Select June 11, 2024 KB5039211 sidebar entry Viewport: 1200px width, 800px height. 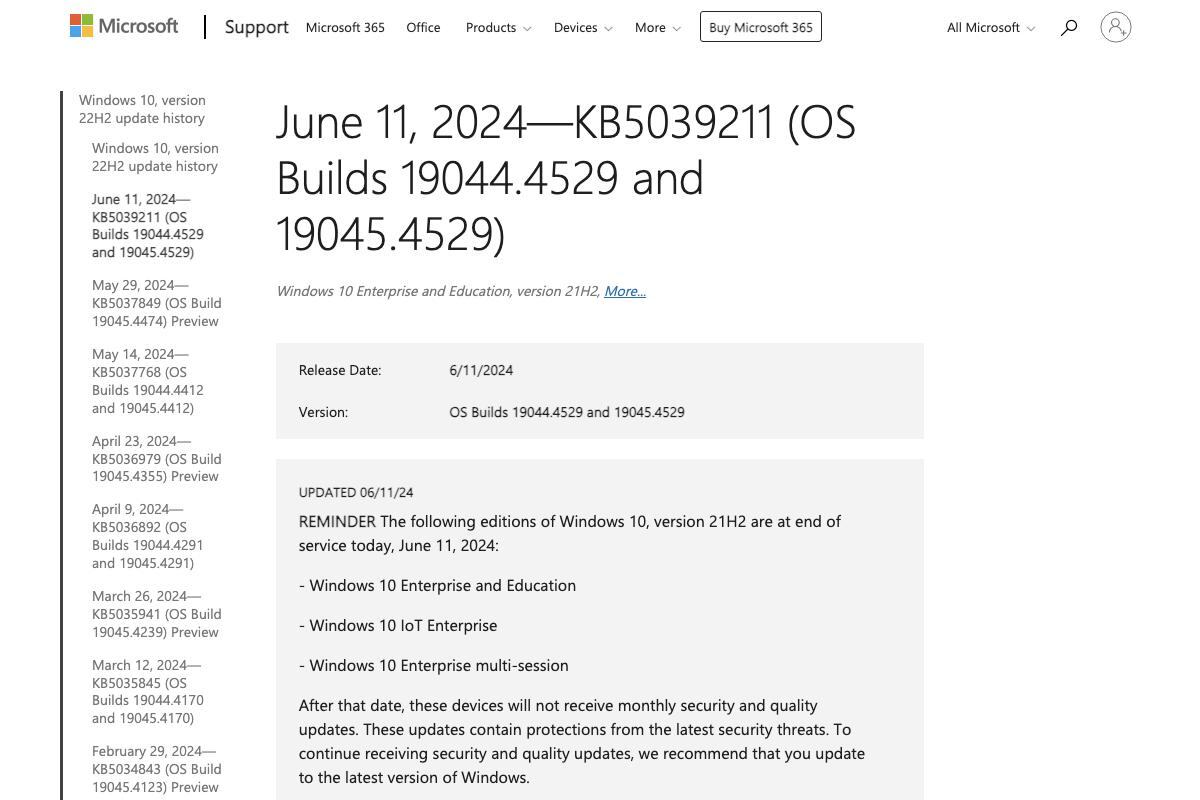tap(148, 225)
